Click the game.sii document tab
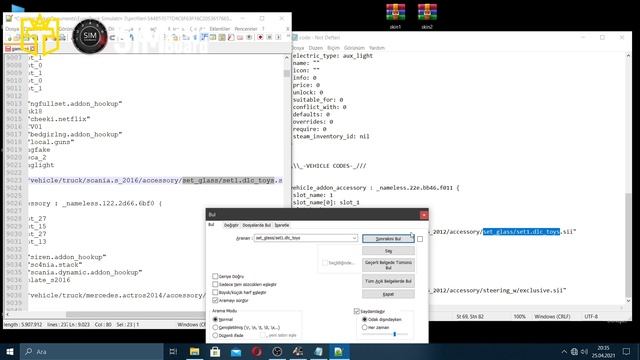Screen dimensions: 640x360 click(x=20, y=49)
